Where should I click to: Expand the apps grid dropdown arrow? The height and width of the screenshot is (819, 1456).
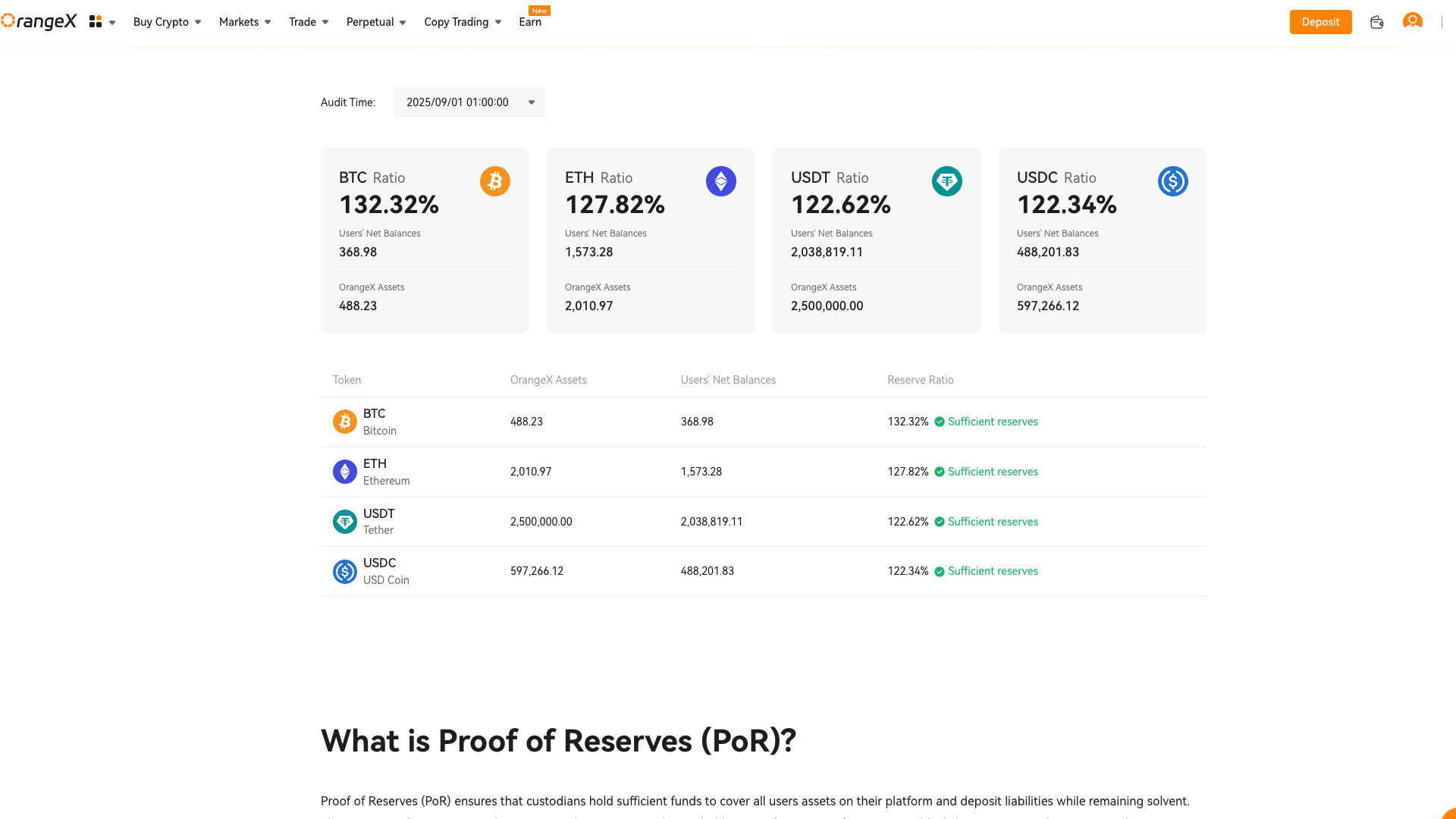(112, 23)
